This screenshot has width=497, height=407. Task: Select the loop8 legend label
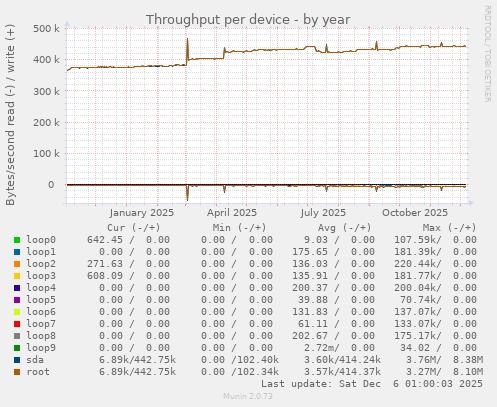[x=41, y=336]
